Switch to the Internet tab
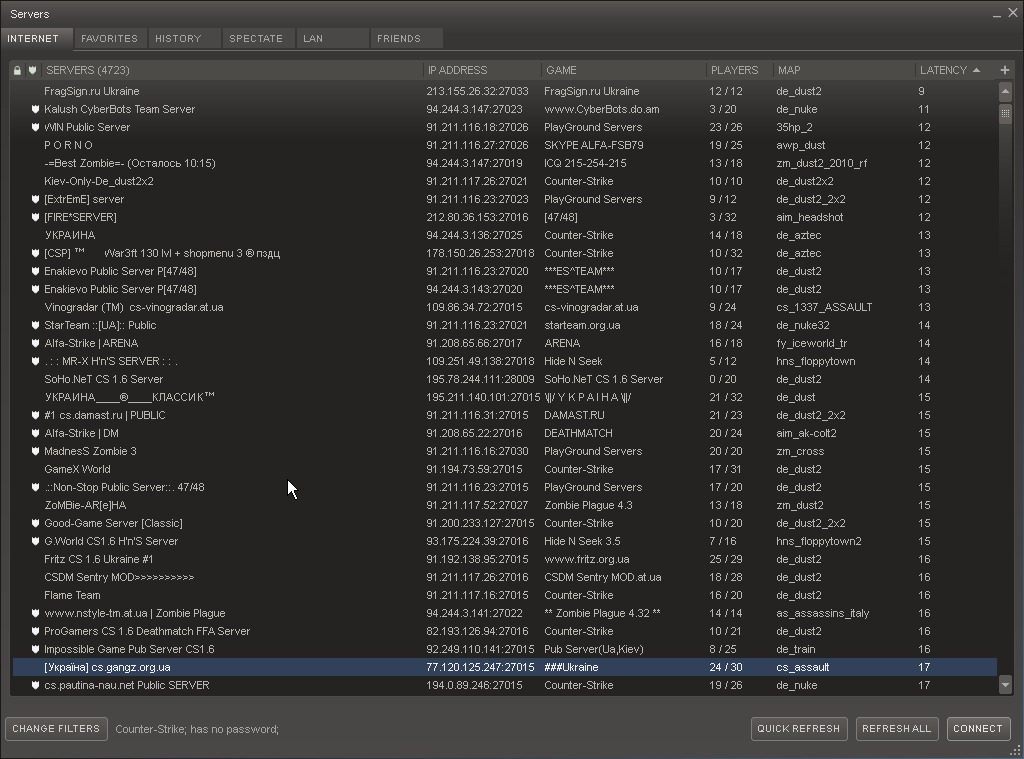Image resolution: width=1024 pixels, height=759 pixels. coord(37,39)
